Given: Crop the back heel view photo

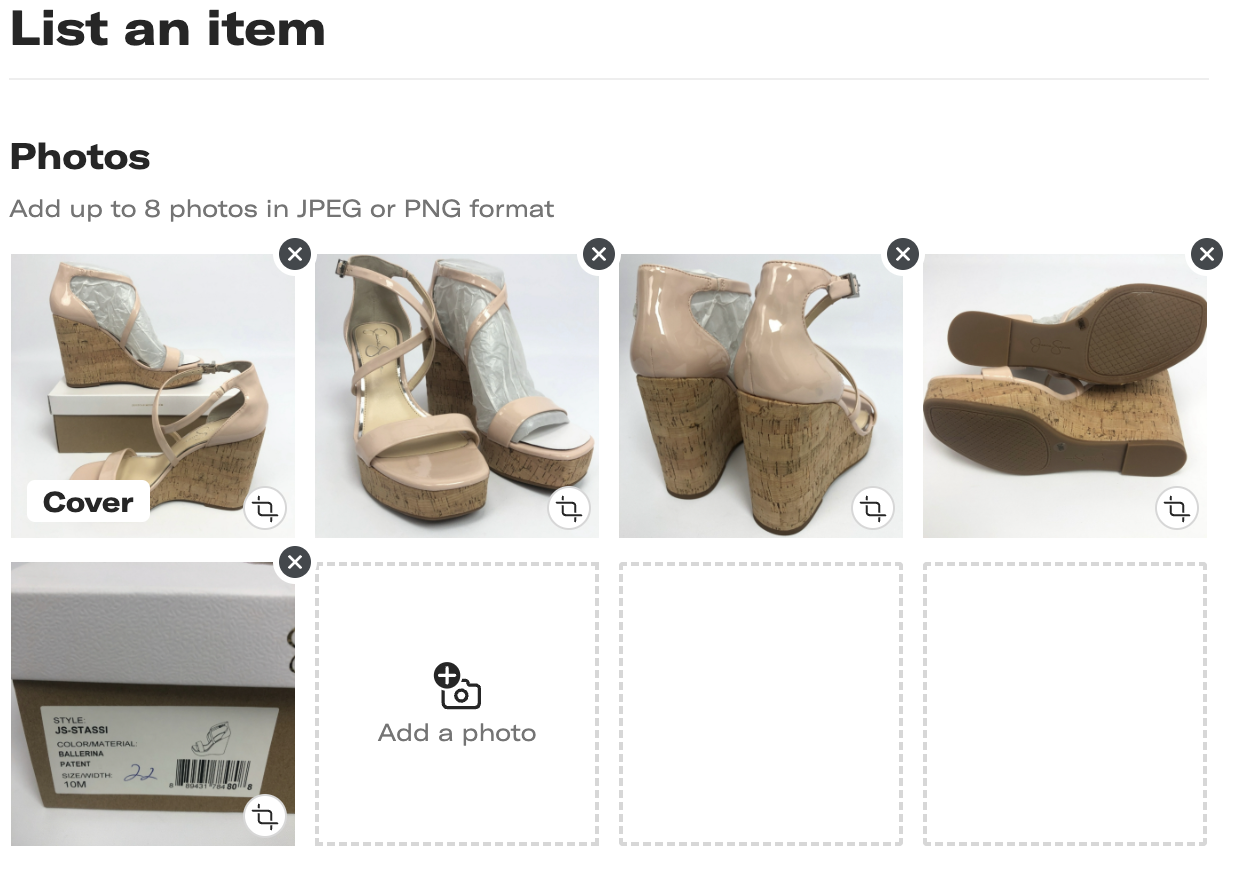Looking at the screenshot, I should point(873,509).
